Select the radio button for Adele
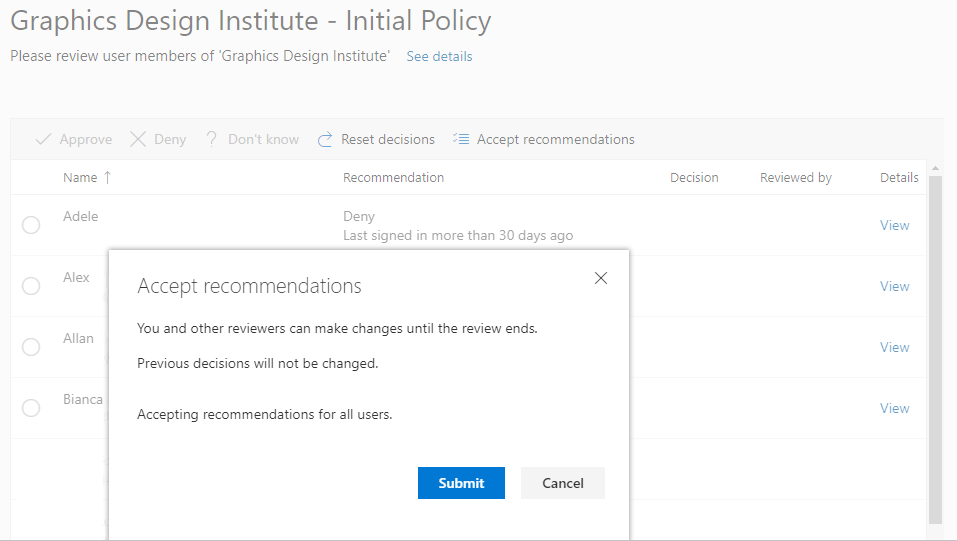 pos(31,225)
